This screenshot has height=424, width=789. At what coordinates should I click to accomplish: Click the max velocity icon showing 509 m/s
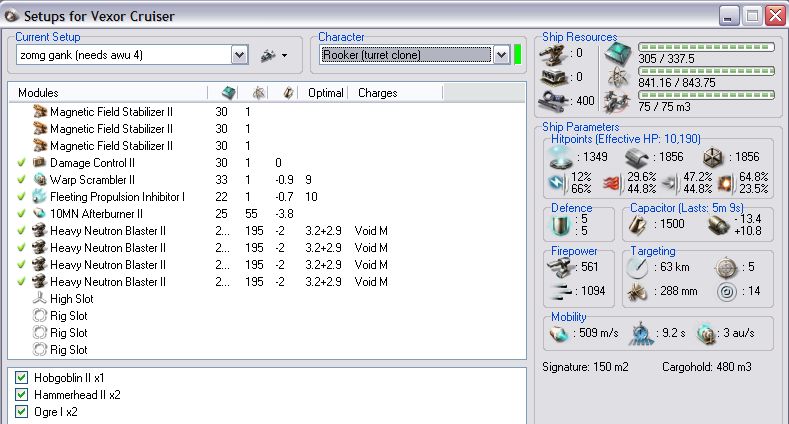point(559,333)
